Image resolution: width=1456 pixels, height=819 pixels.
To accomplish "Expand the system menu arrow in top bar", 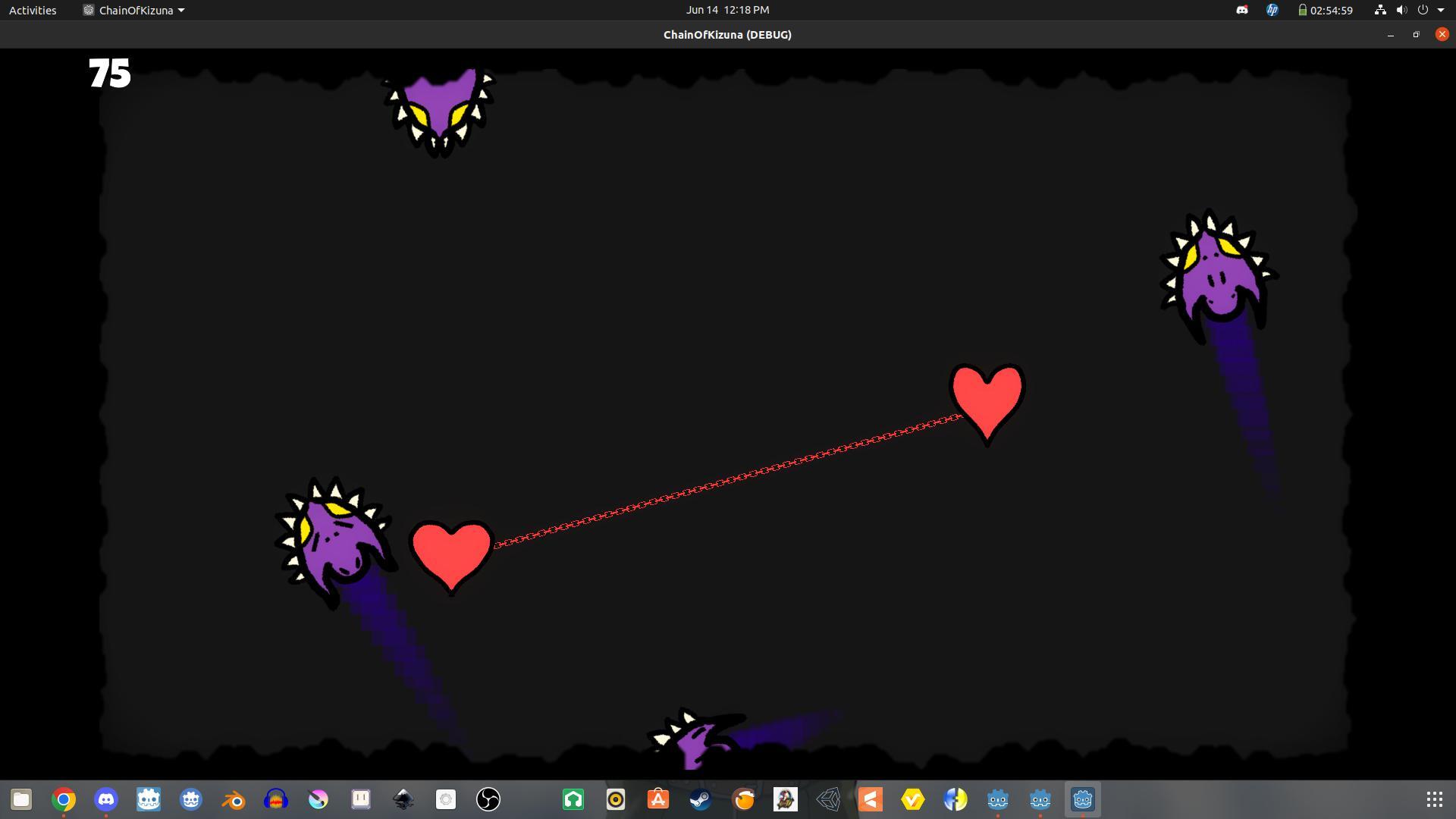I will pos(1441,10).
